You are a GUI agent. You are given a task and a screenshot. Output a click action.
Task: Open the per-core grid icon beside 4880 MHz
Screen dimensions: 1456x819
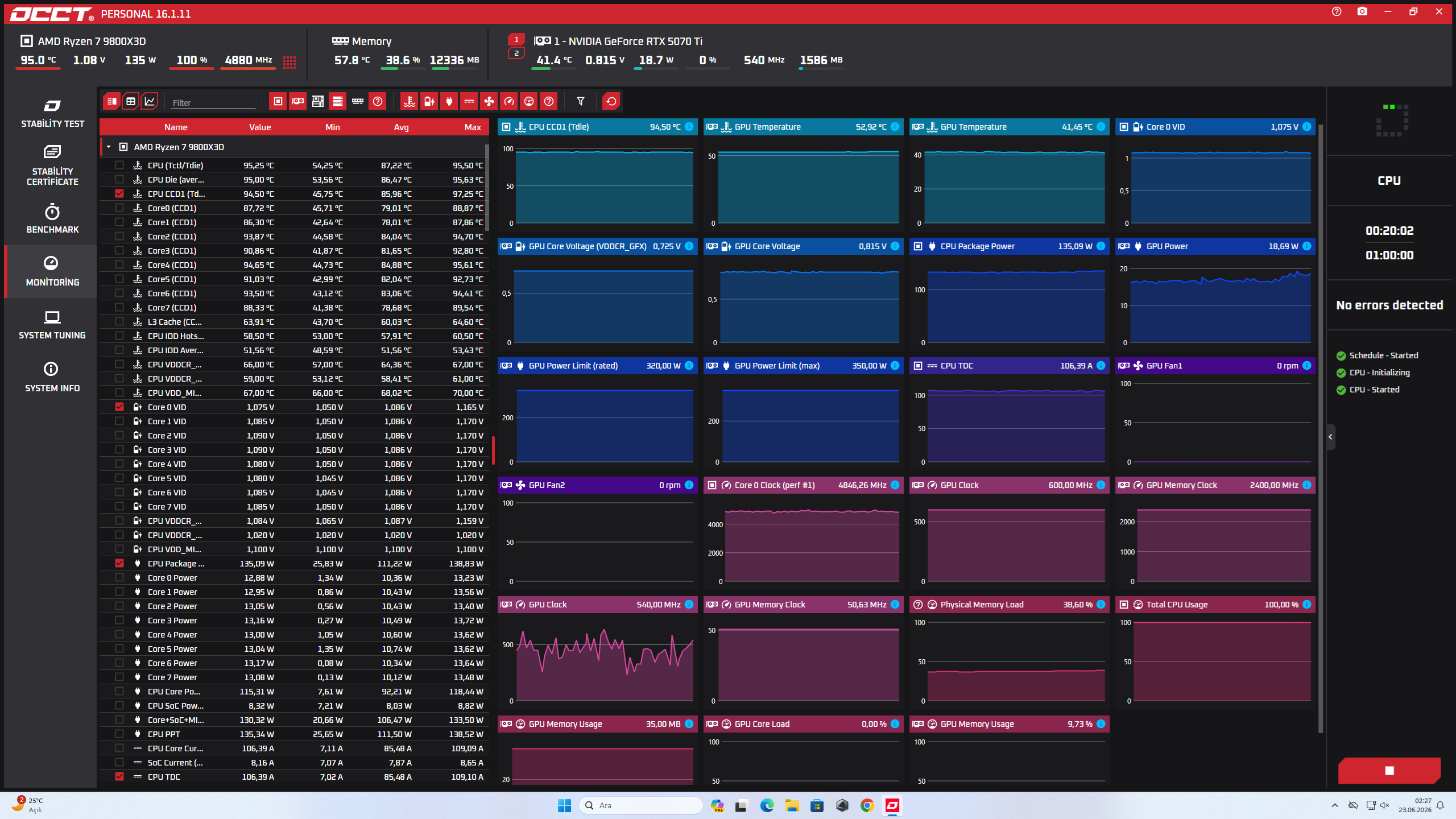click(x=289, y=62)
